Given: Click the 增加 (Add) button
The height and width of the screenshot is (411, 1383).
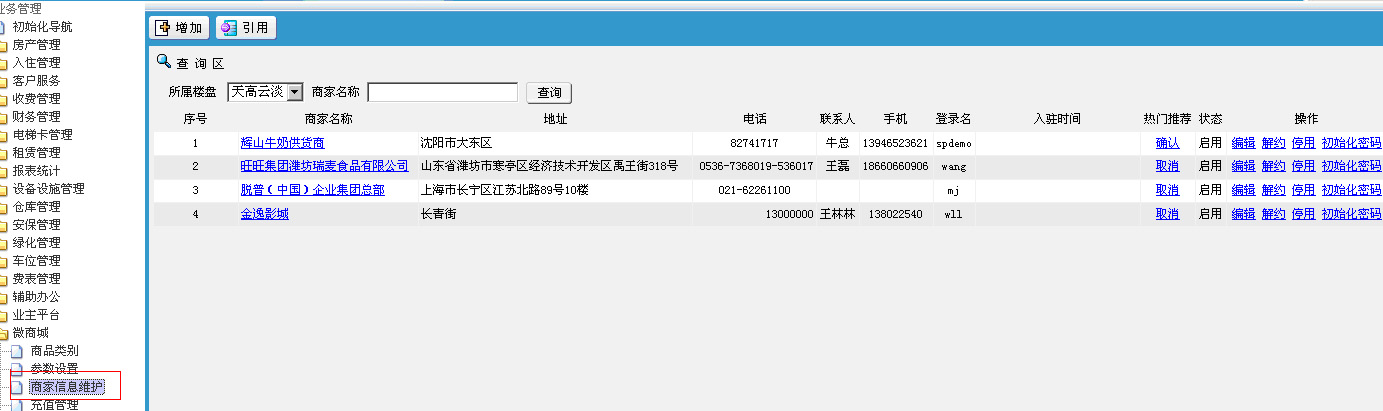Looking at the screenshot, I should pyautogui.click(x=180, y=28).
